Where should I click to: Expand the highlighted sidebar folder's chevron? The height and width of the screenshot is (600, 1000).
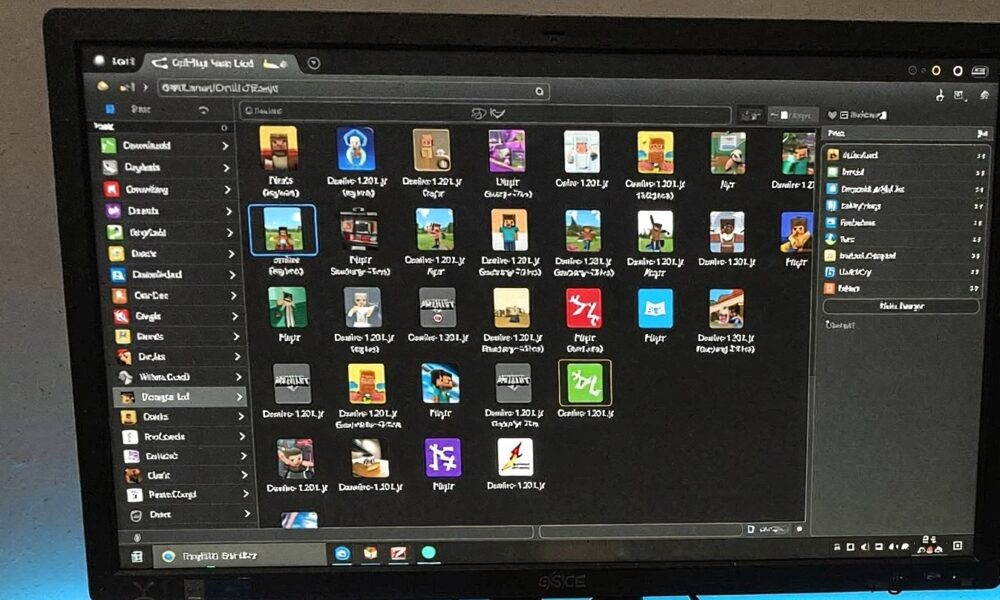point(239,397)
